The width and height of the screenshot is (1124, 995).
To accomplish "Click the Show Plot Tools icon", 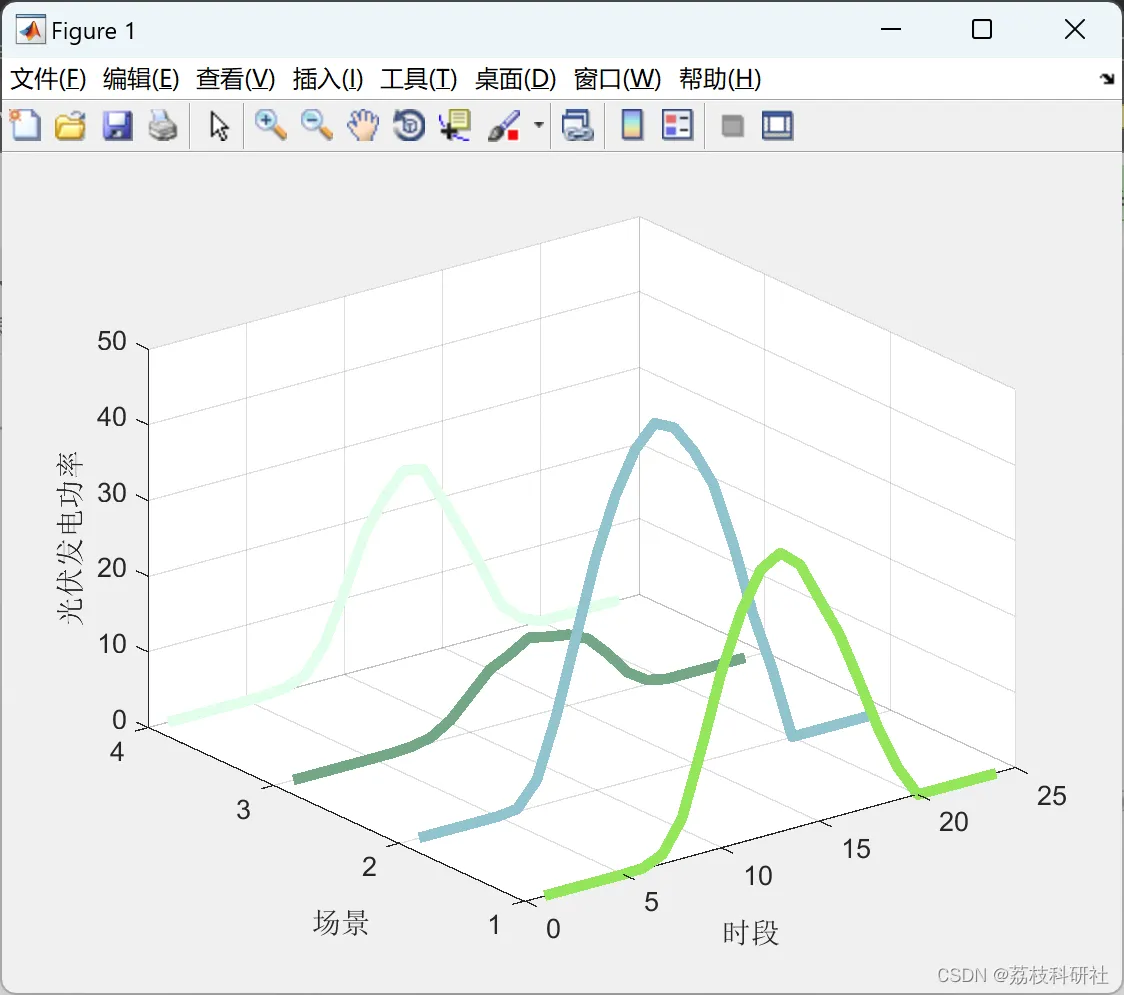I will point(777,125).
